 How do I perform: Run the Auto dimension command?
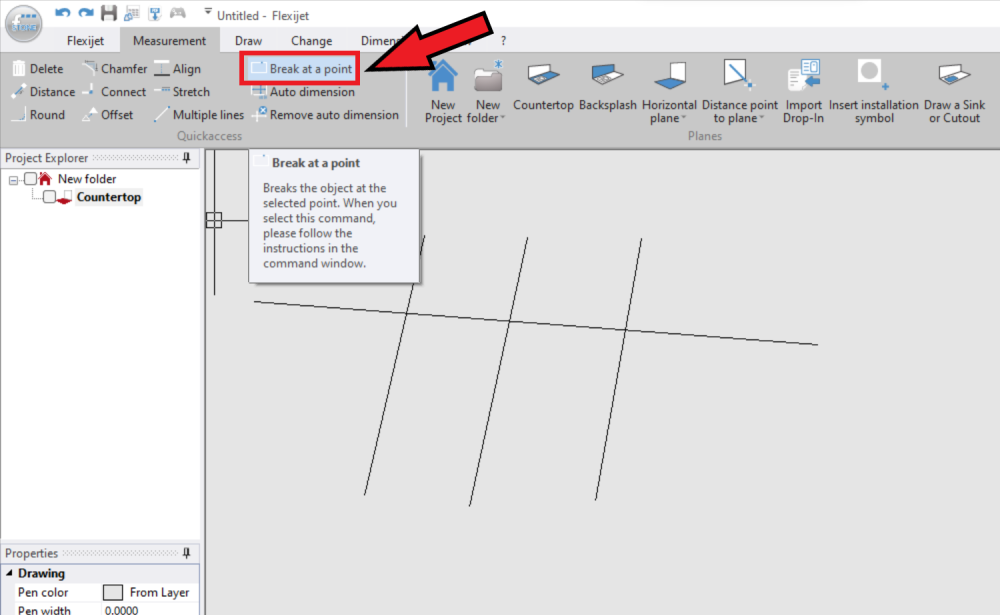(303, 91)
